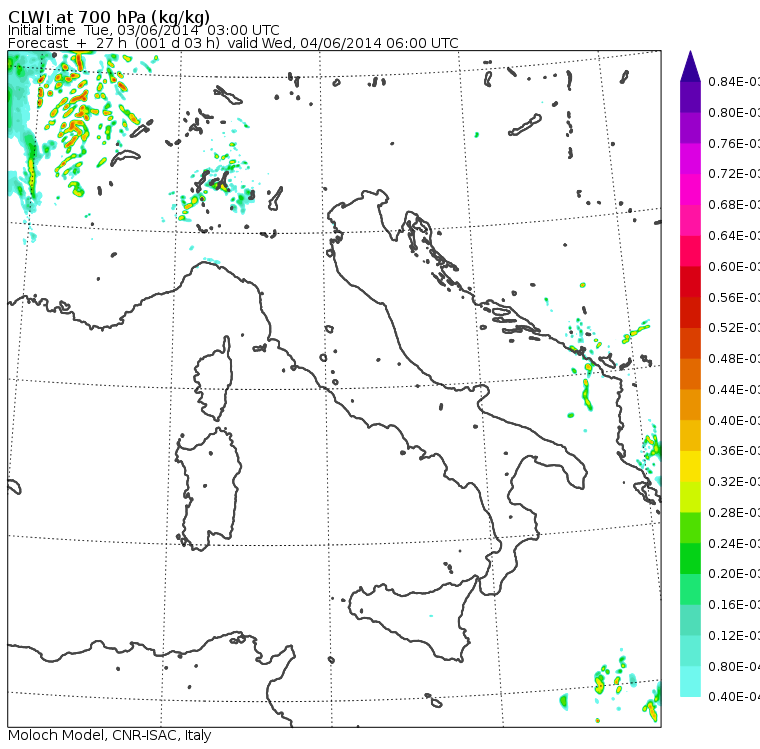
Task: Select lightest cyan segment between 0.40E-04 and 0.80E-04
Action: click(690, 682)
